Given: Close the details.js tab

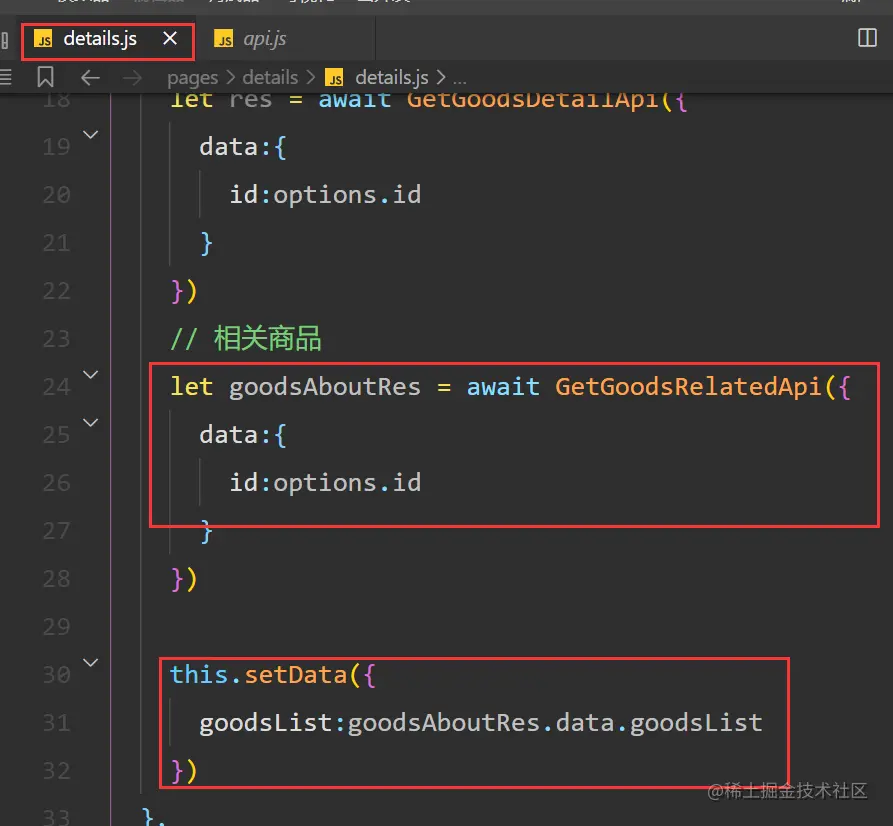Looking at the screenshot, I should [170, 39].
